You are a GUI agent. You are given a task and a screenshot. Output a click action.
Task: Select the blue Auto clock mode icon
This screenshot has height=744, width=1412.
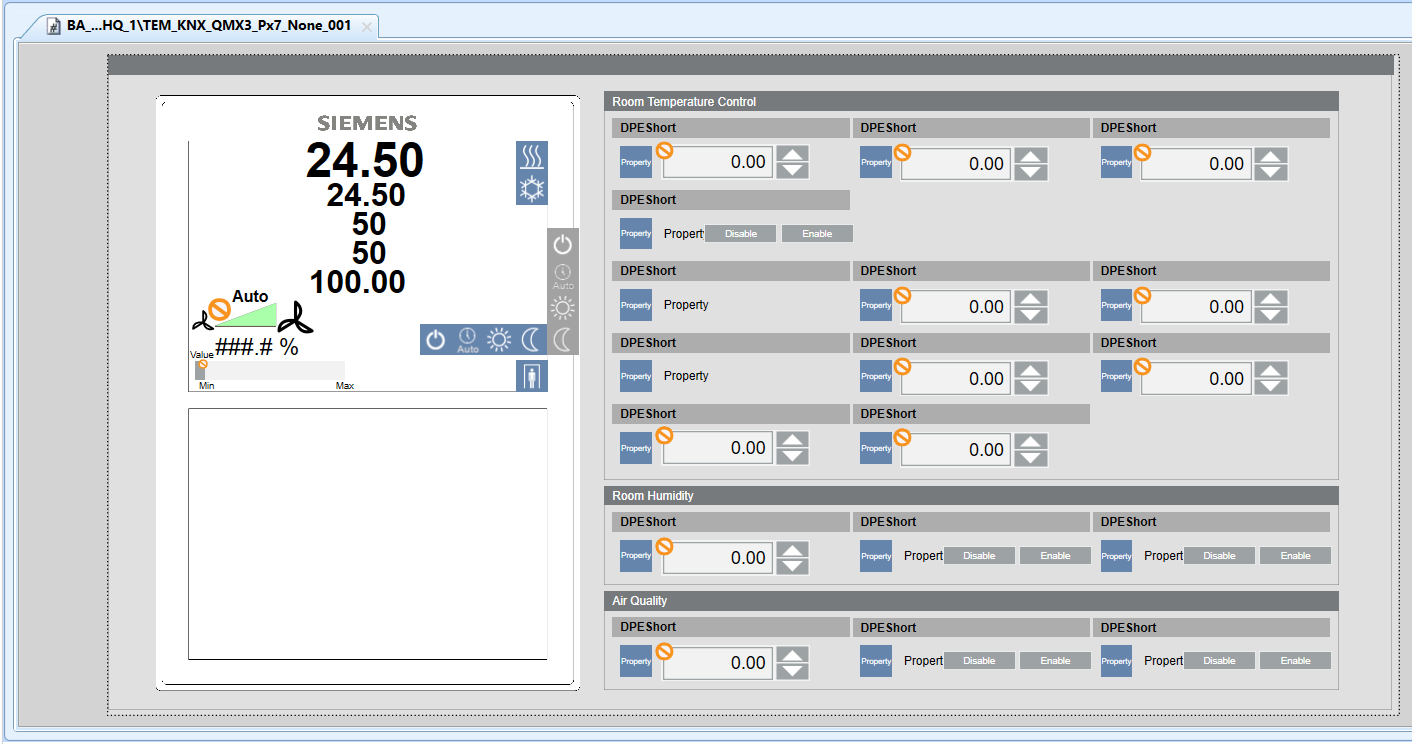(x=467, y=340)
